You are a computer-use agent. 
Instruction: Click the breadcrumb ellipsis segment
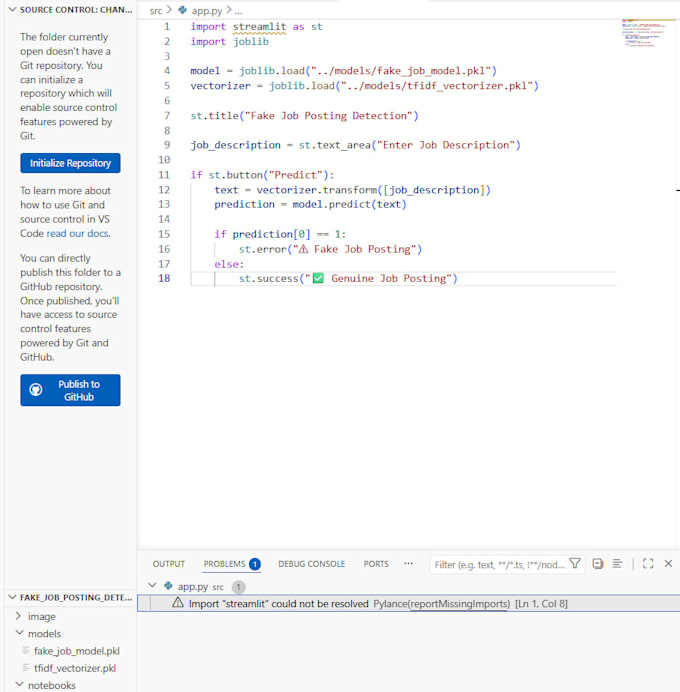(x=239, y=11)
